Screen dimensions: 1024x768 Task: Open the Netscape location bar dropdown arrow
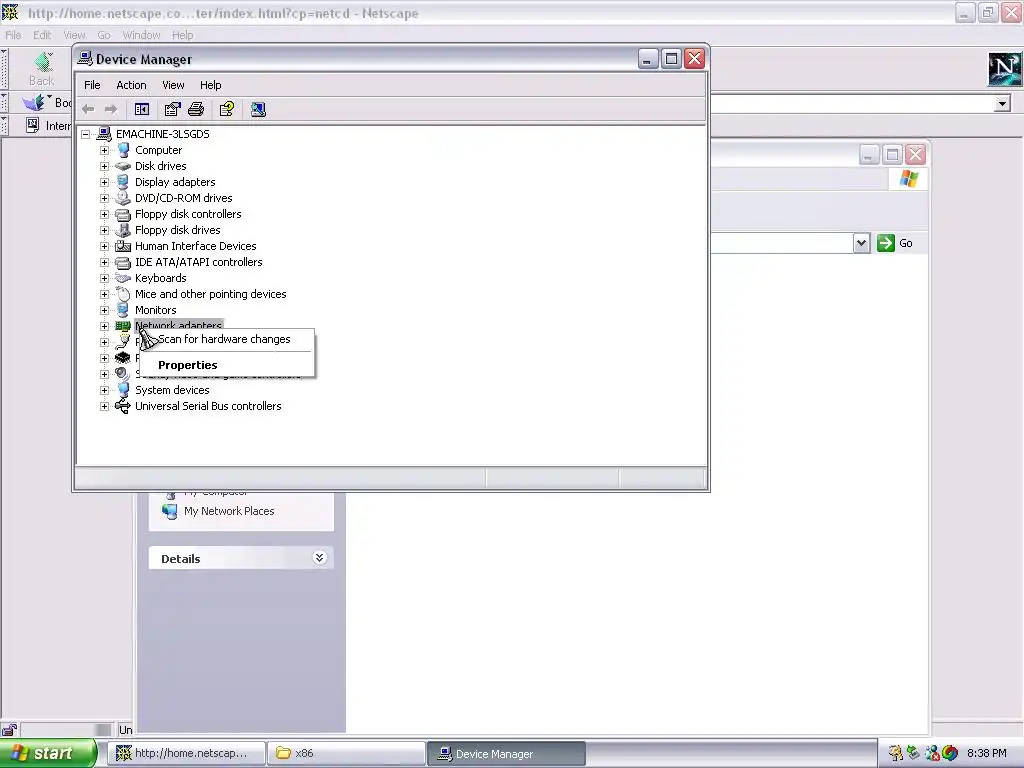click(1002, 103)
